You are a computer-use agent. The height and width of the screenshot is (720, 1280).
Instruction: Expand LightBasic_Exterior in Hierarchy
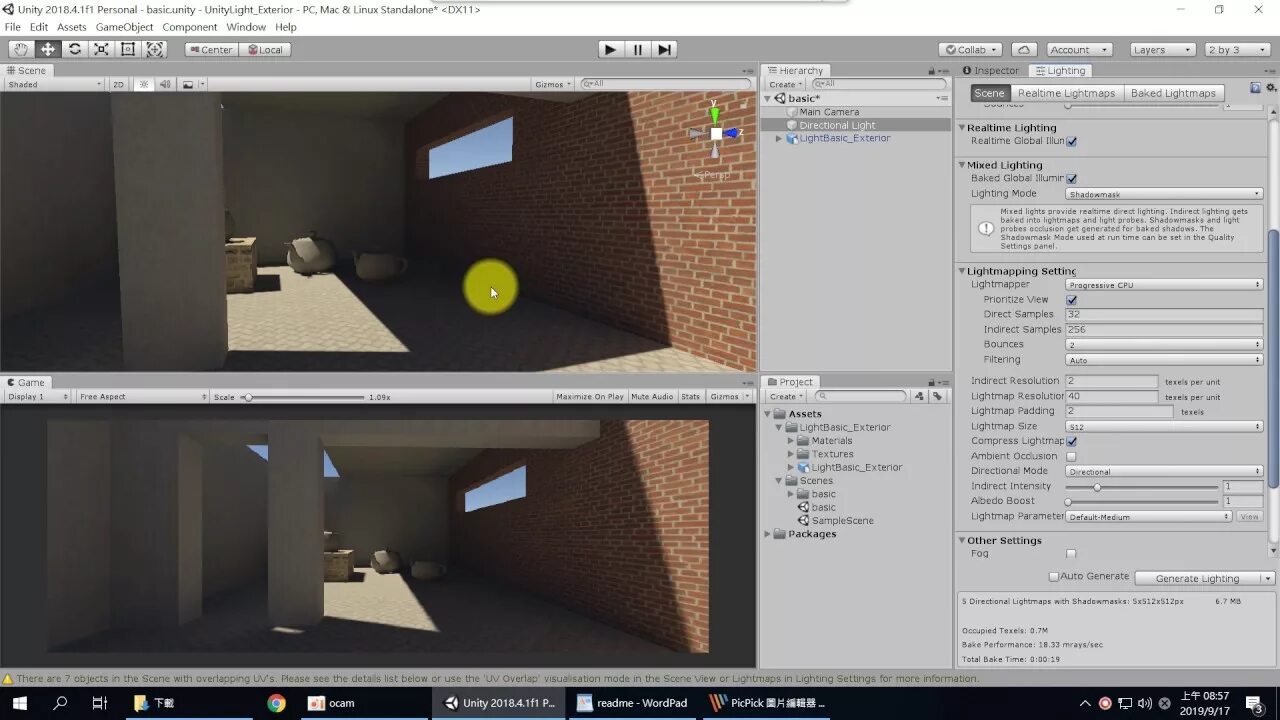(779, 139)
